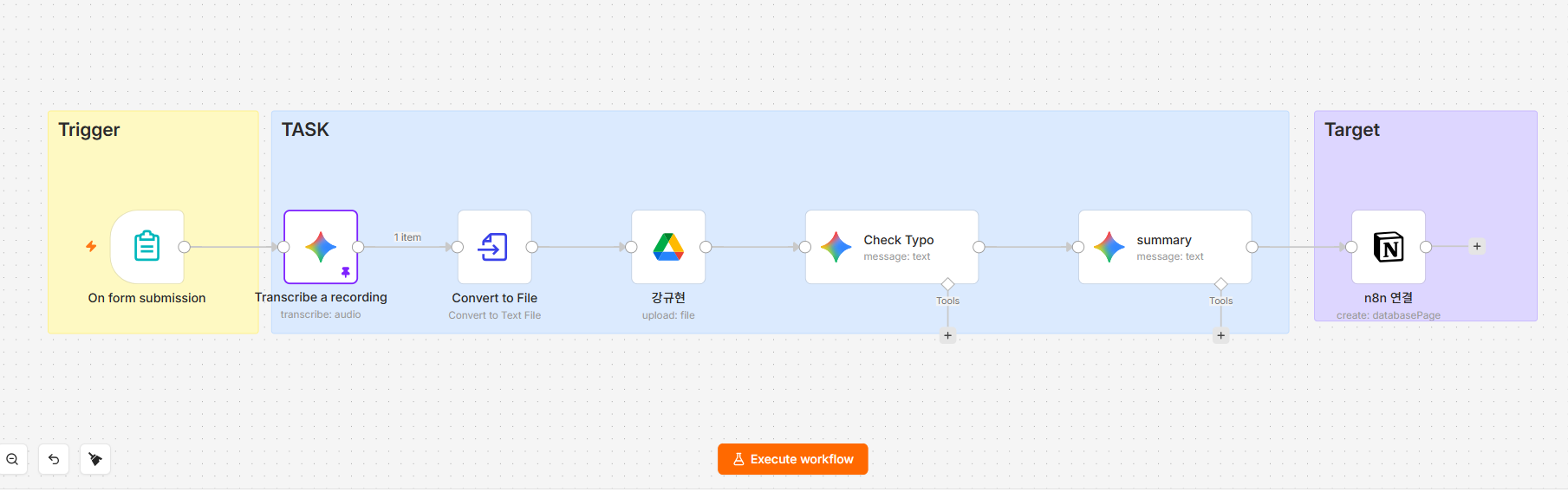Select the TASK sticky note title
Viewport: 1568px width, 492px height.
[x=305, y=130]
